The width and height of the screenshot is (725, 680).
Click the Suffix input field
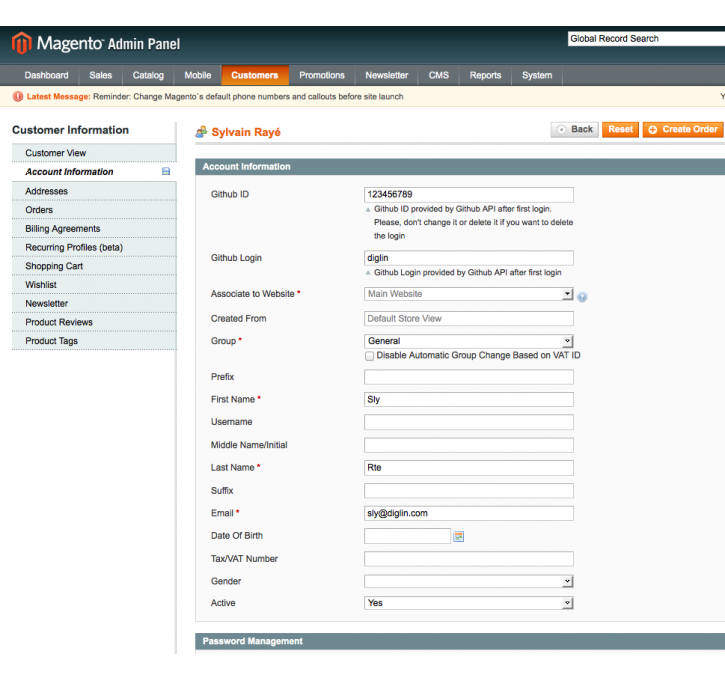(x=469, y=490)
